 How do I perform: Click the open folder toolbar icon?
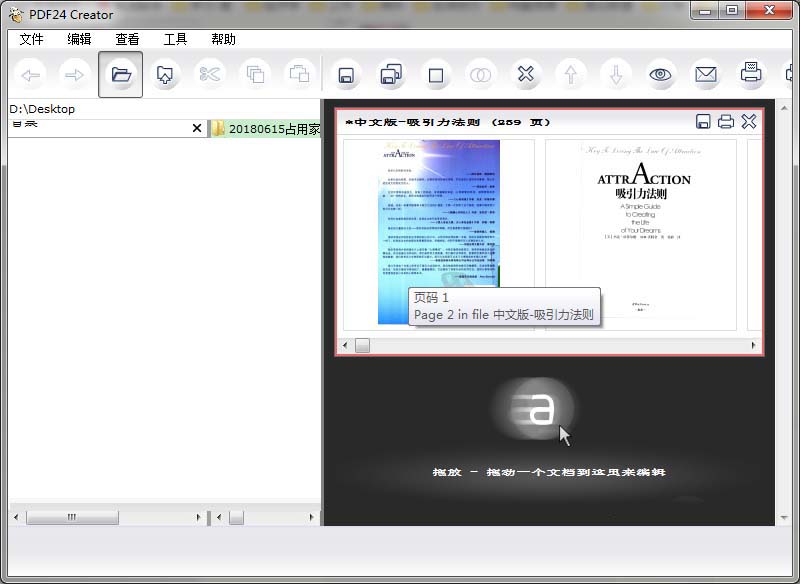coord(121,75)
